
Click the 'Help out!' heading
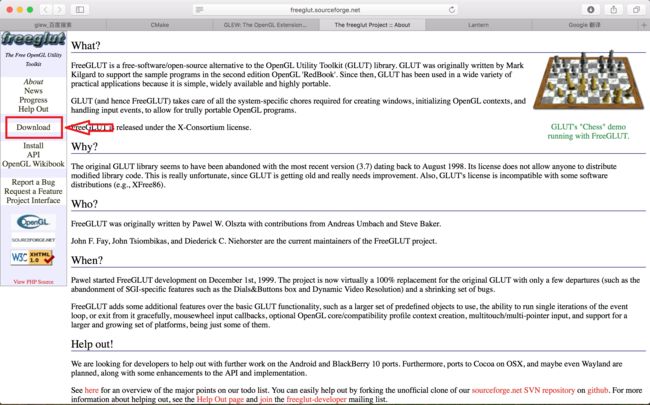(92, 344)
